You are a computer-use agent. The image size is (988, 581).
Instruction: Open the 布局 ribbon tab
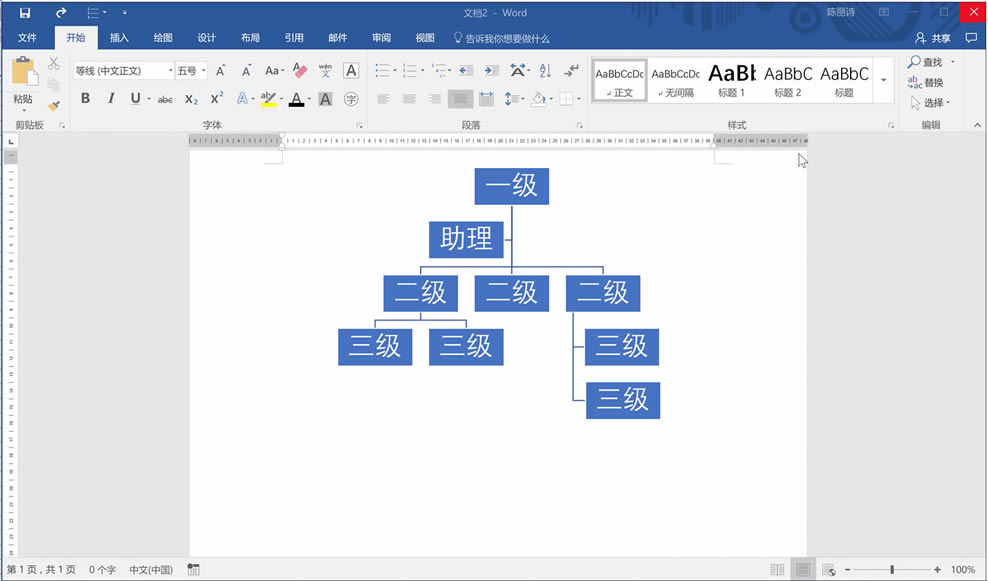pyautogui.click(x=250, y=38)
